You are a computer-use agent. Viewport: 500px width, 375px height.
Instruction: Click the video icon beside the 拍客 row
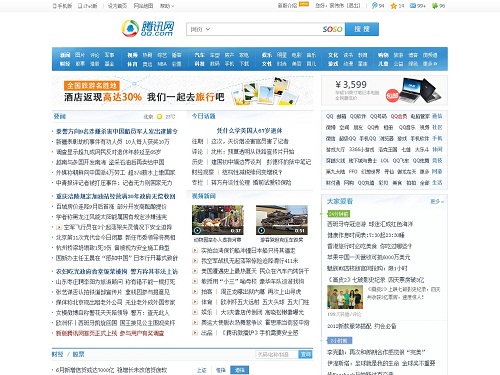[195, 291]
